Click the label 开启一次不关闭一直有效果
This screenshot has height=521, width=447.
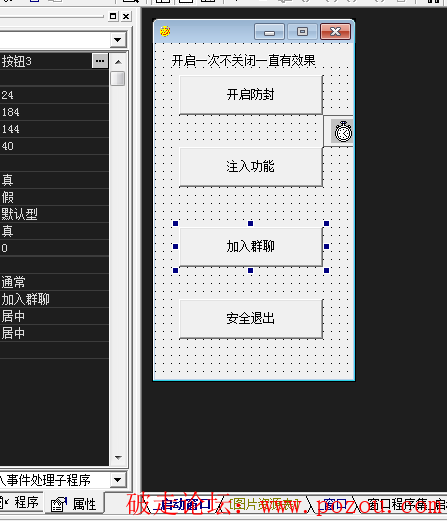243,61
